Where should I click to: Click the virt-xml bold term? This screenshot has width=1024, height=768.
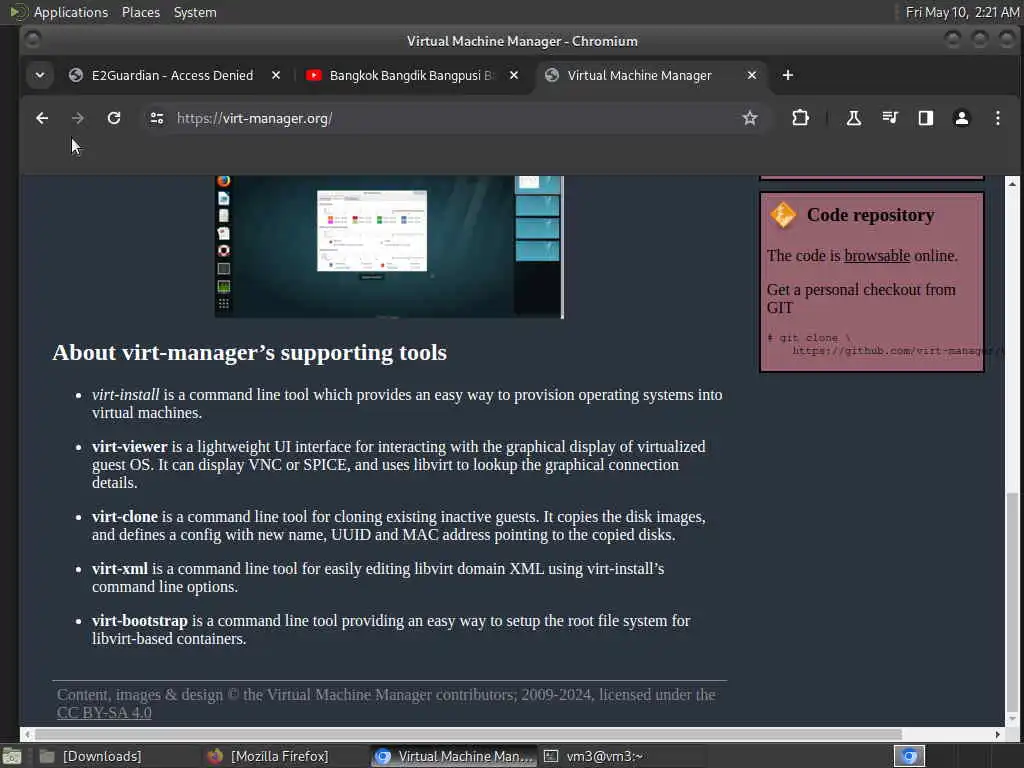pos(120,569)
